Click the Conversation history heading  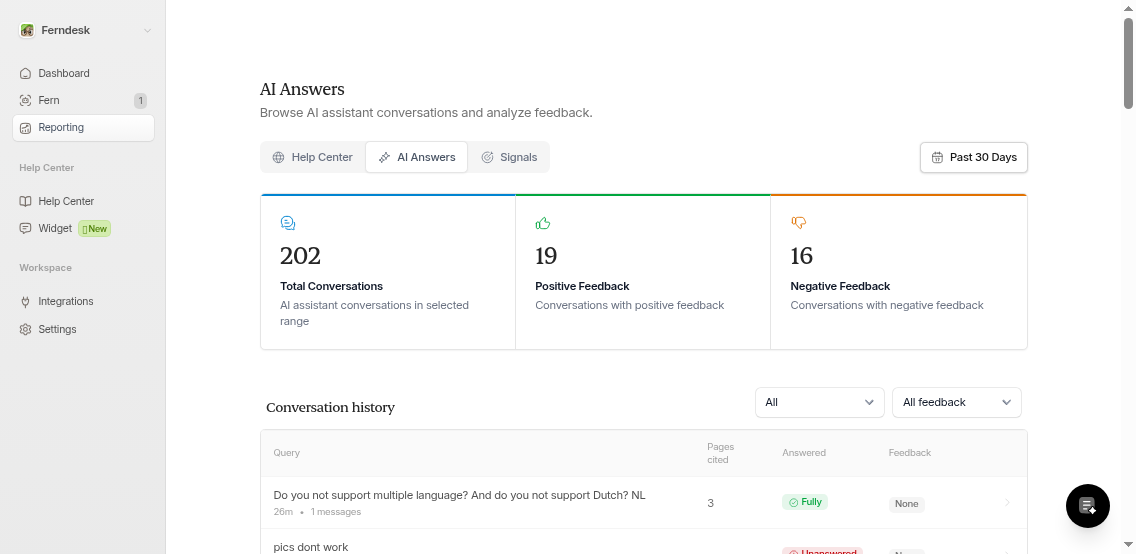click(330, 408)
